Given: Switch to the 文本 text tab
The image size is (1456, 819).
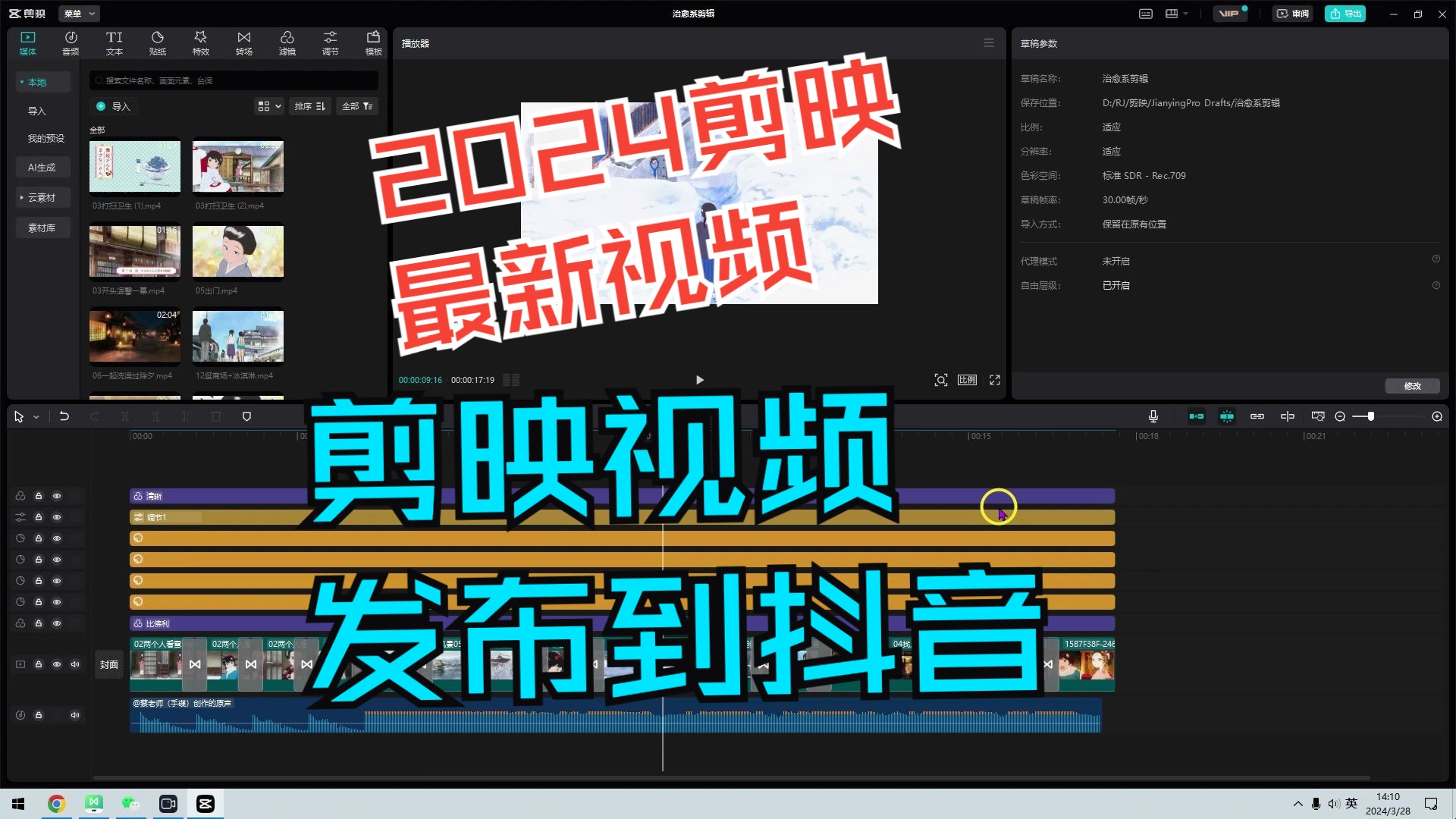Looking at the screenshot, I should pyautogui.click(x=114, y=43).
